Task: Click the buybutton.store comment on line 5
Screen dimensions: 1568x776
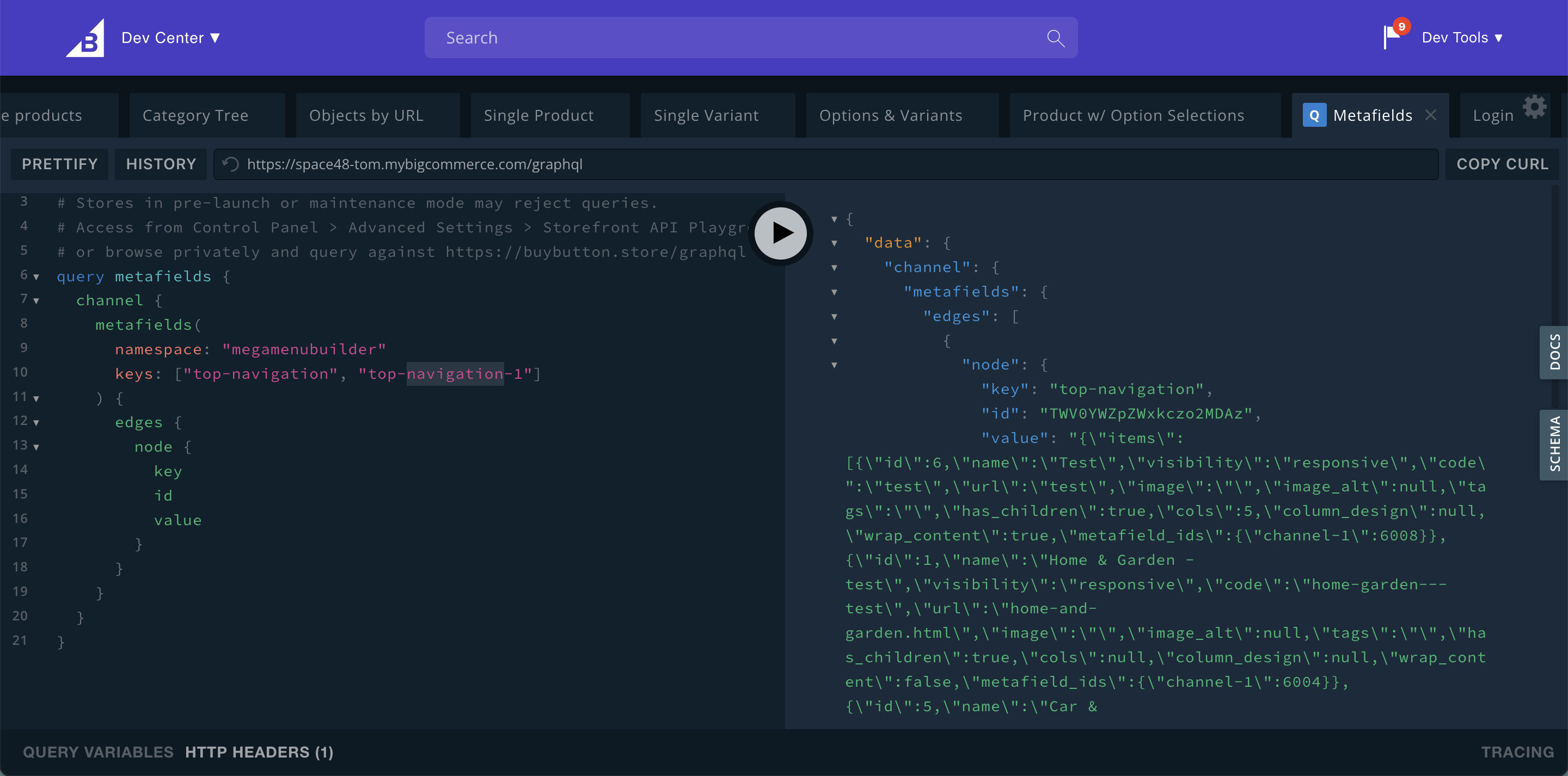Action: pyautogui.click(x=402, y=252)
